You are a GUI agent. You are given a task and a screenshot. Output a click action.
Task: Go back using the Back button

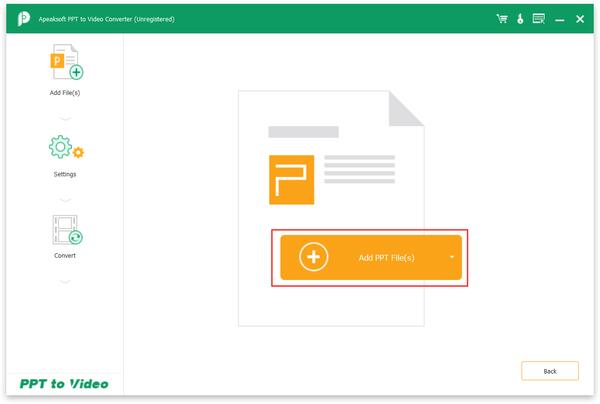click(x=550, y=371)
